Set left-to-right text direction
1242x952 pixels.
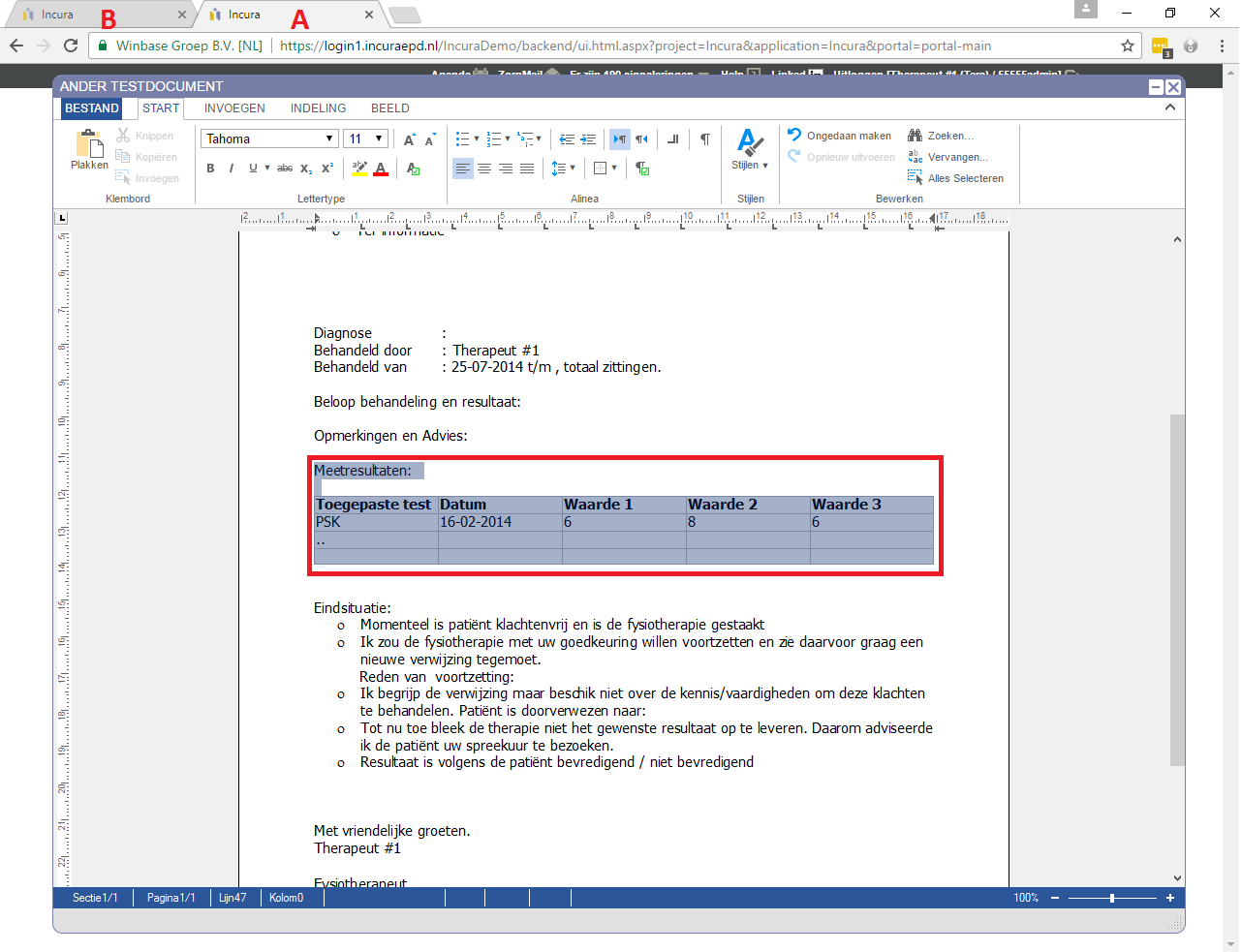[620, 139]
